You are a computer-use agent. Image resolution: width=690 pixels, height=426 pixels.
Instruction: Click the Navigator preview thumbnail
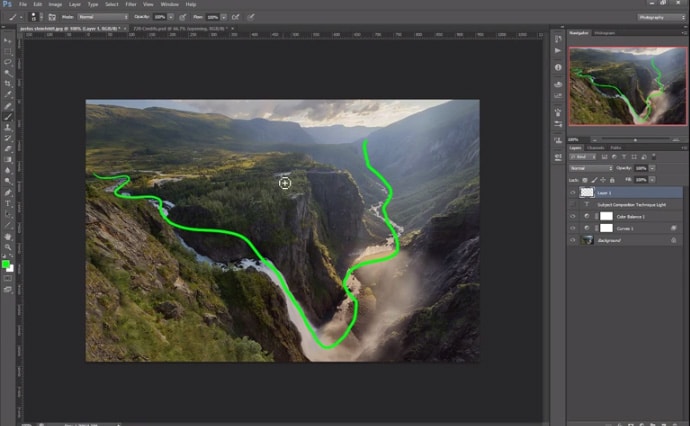point(624,84)
